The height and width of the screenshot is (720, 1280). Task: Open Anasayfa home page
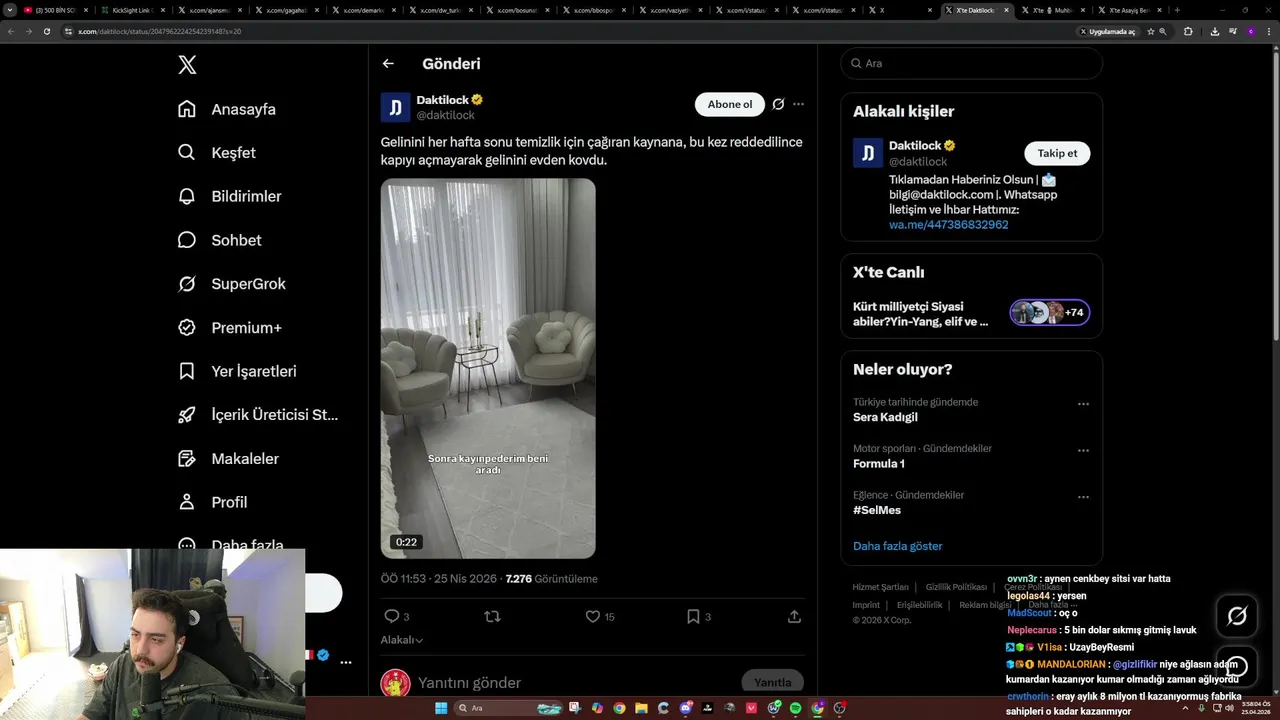(x=227, y=109)
